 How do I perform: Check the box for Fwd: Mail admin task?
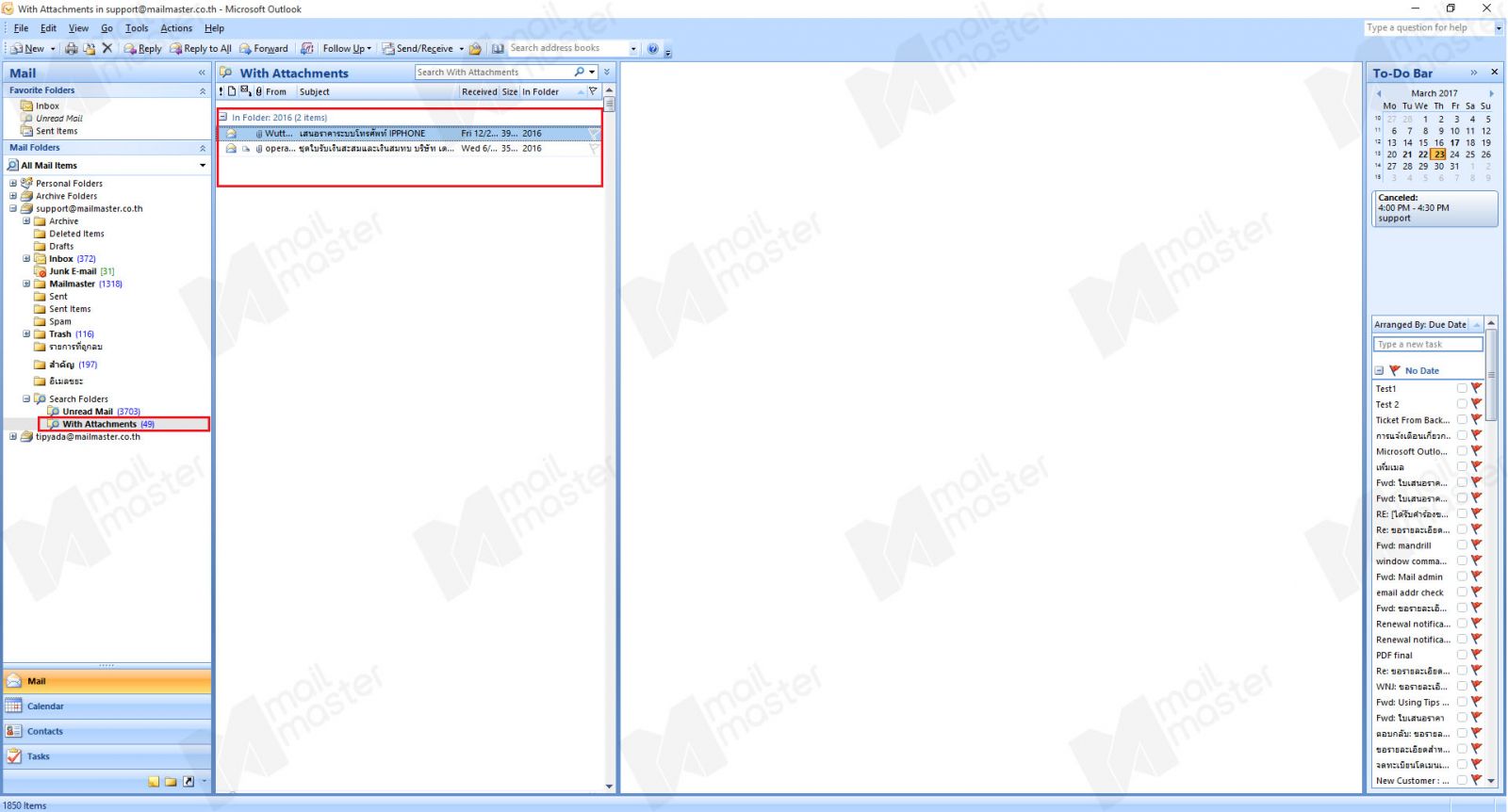click(1462, 577)
